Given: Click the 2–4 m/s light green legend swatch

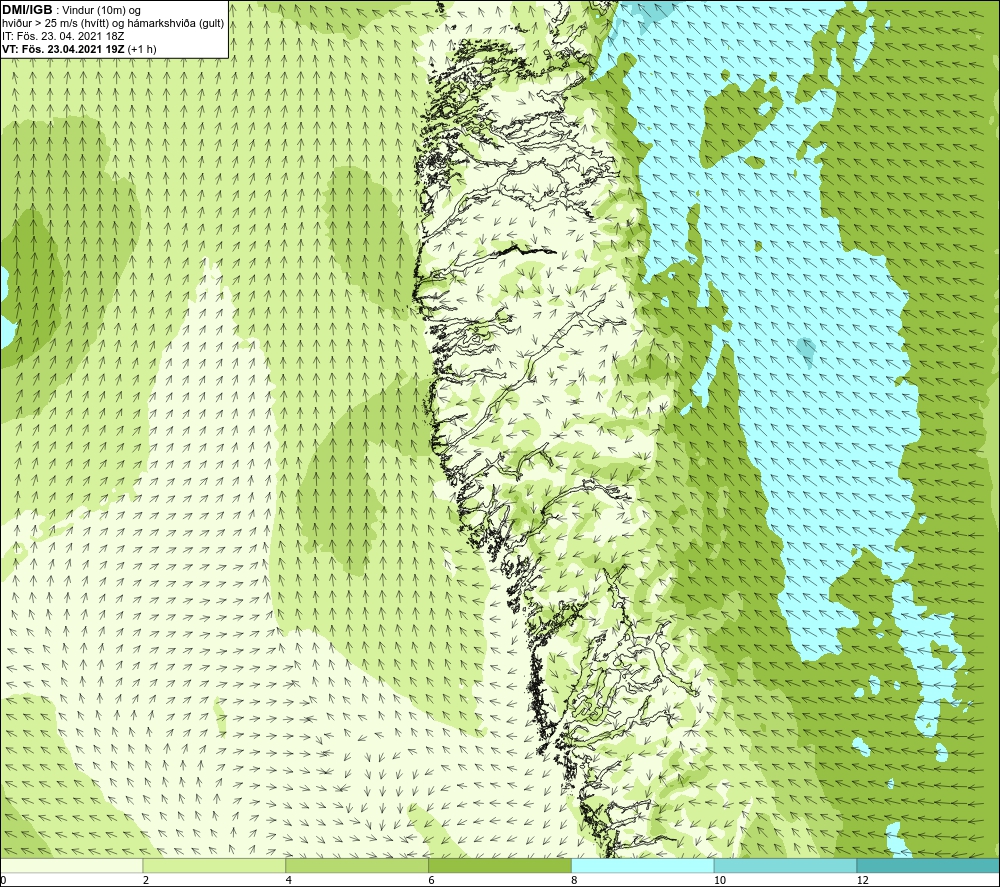Looking at the screenshot, I should click(x=214, y=865).
